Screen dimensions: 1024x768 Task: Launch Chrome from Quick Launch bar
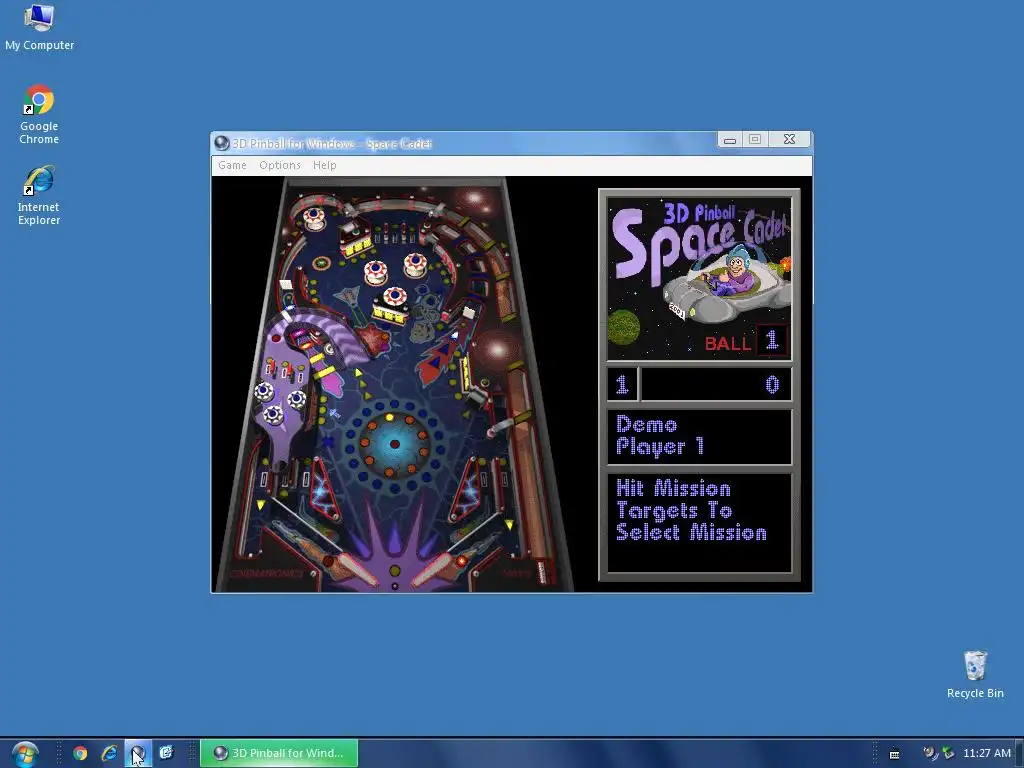[80, 753]
